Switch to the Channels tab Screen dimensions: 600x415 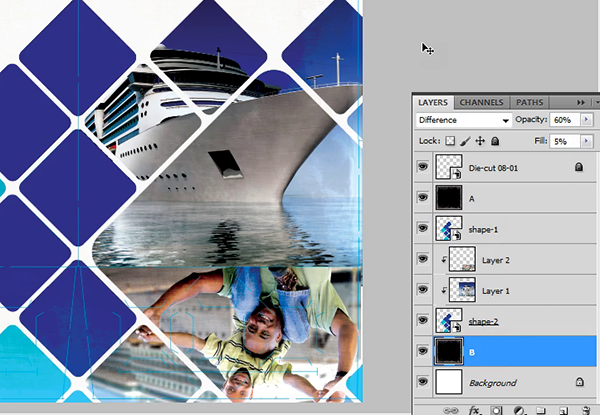(482, 103)
